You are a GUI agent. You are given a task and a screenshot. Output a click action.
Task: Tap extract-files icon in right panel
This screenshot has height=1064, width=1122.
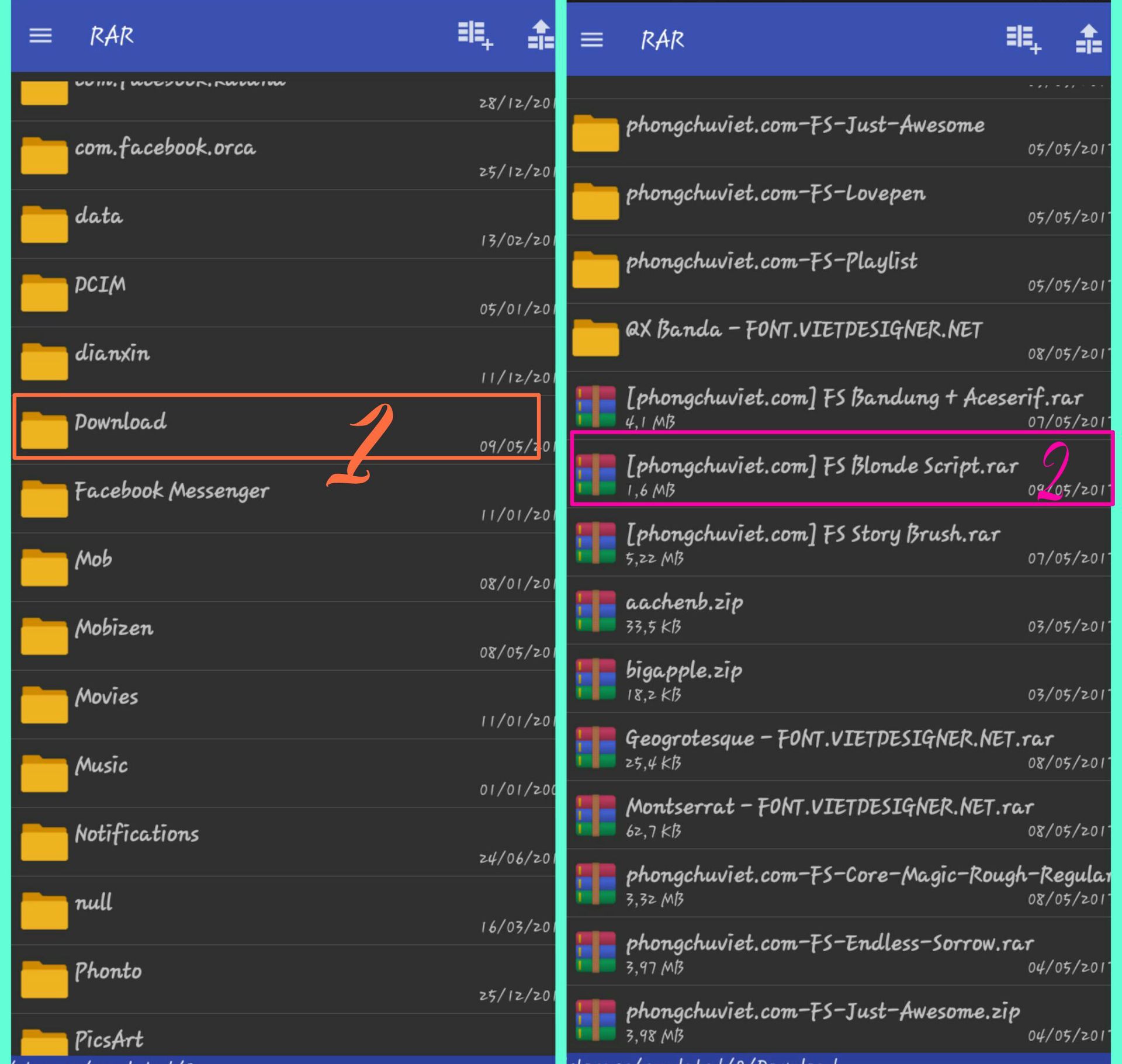coord(1088,39)
